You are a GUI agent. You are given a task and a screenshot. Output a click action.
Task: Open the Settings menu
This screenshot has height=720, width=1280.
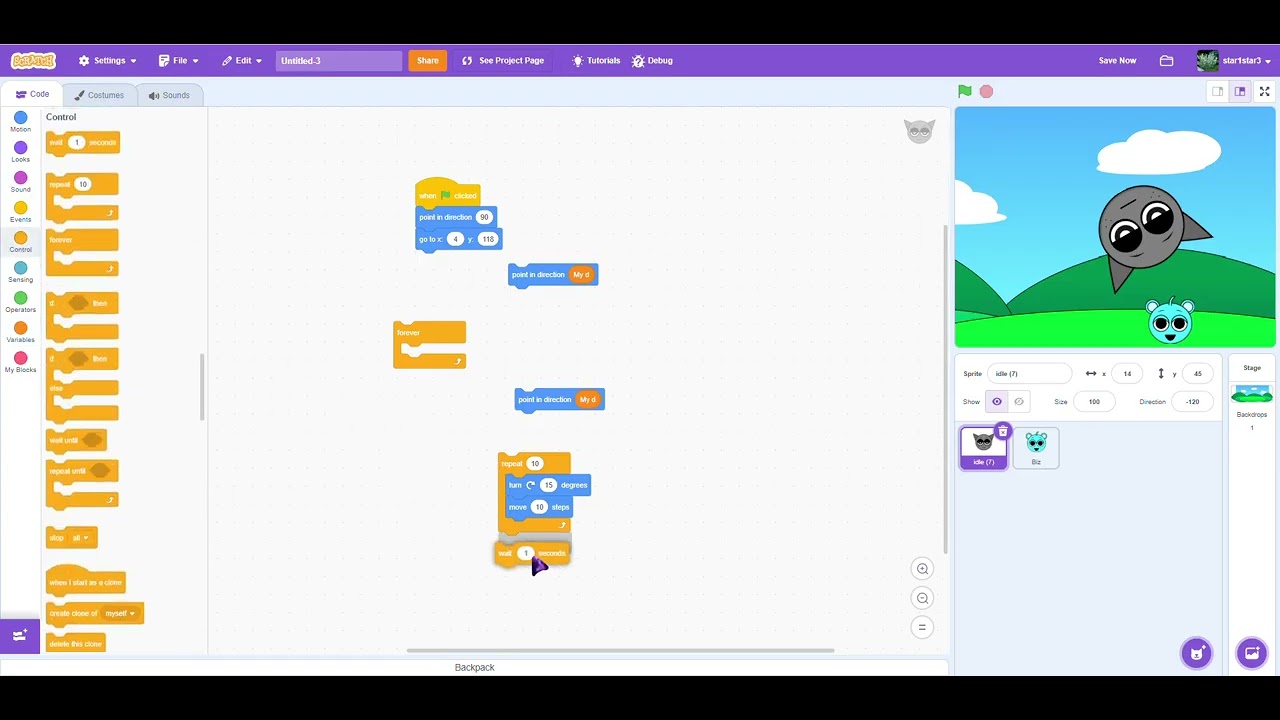coord(107,60)
